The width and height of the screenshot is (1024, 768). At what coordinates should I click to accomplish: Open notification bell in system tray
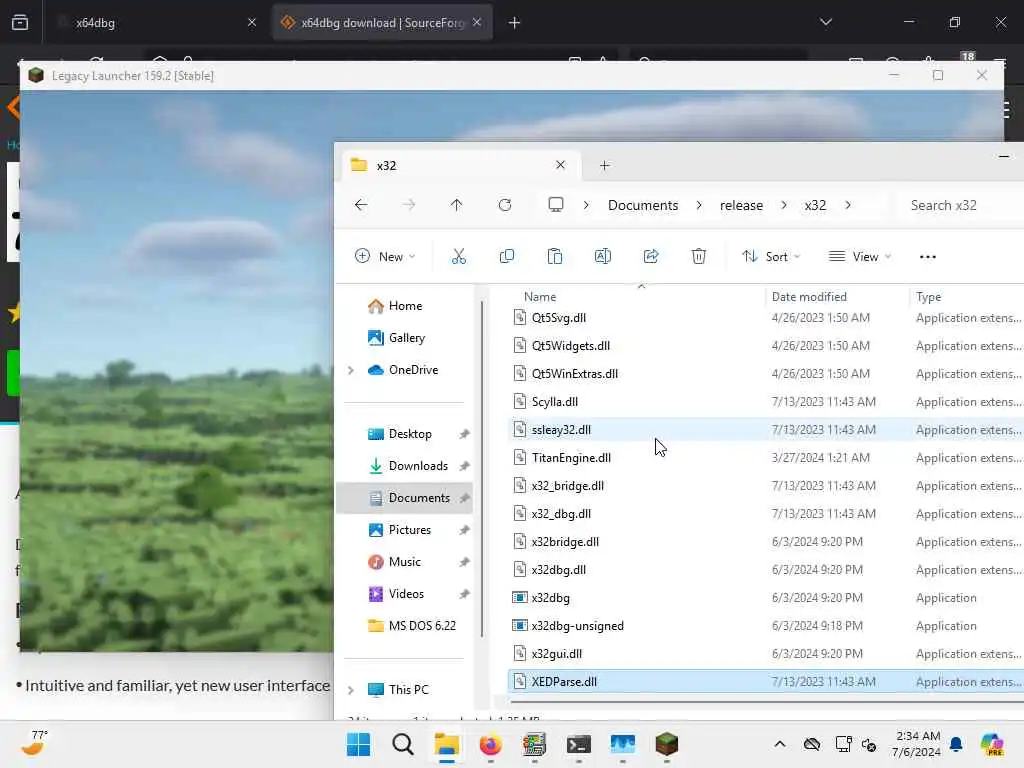[956, 744]
